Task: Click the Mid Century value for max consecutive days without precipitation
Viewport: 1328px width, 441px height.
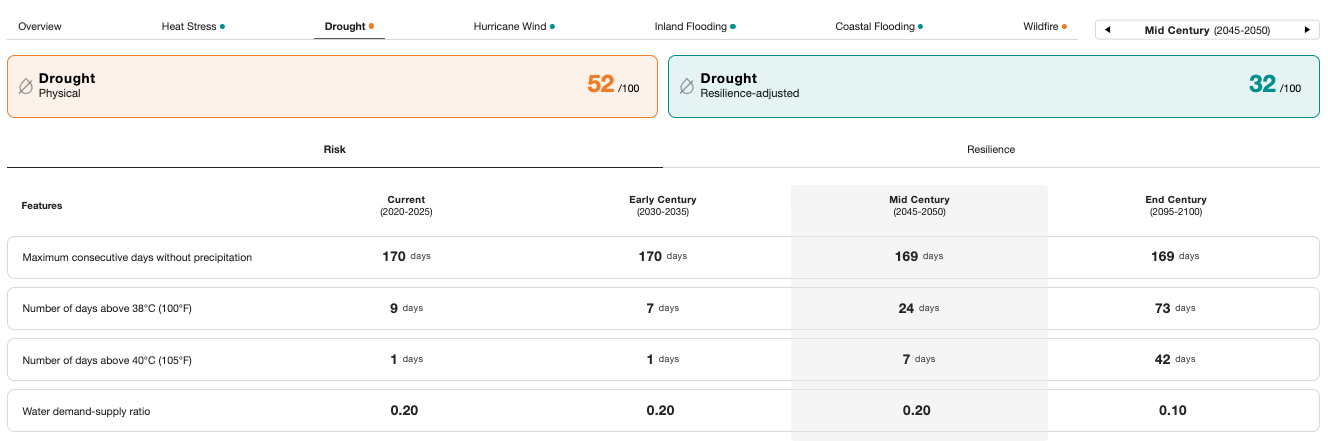Action: pos(919,257)
